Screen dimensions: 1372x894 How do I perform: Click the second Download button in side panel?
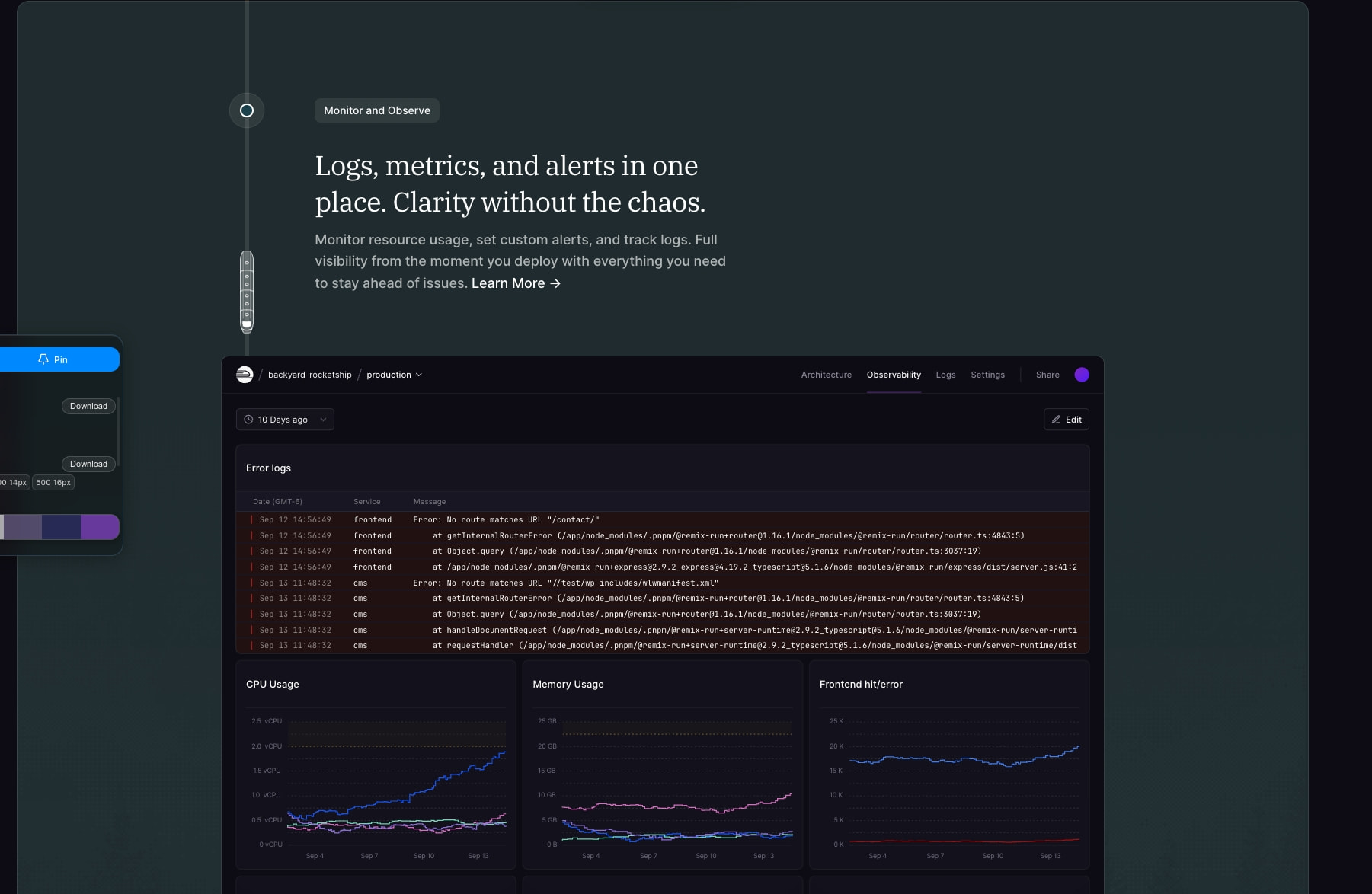pos(88,464)
